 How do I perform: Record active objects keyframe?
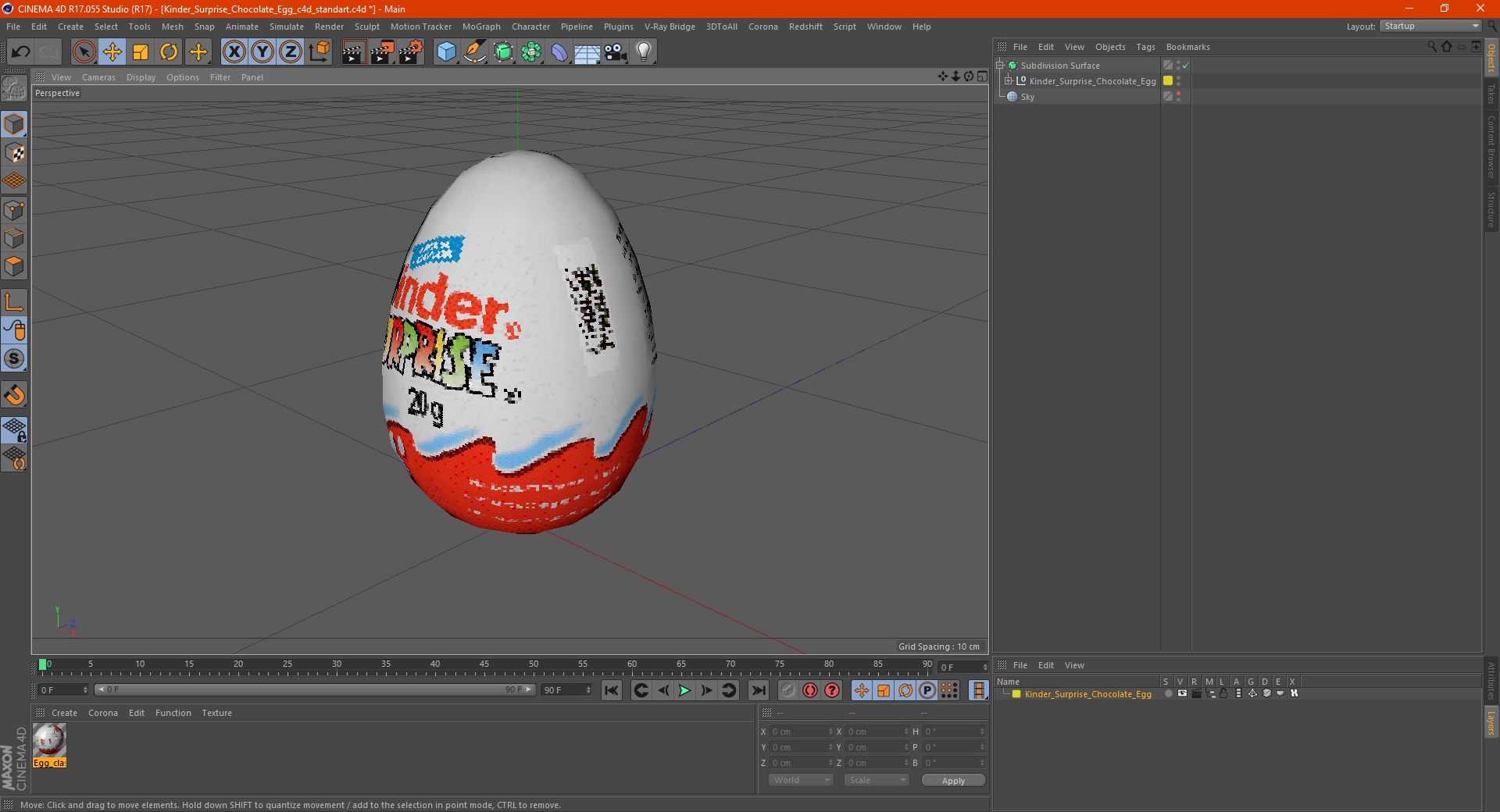[788, 690]
